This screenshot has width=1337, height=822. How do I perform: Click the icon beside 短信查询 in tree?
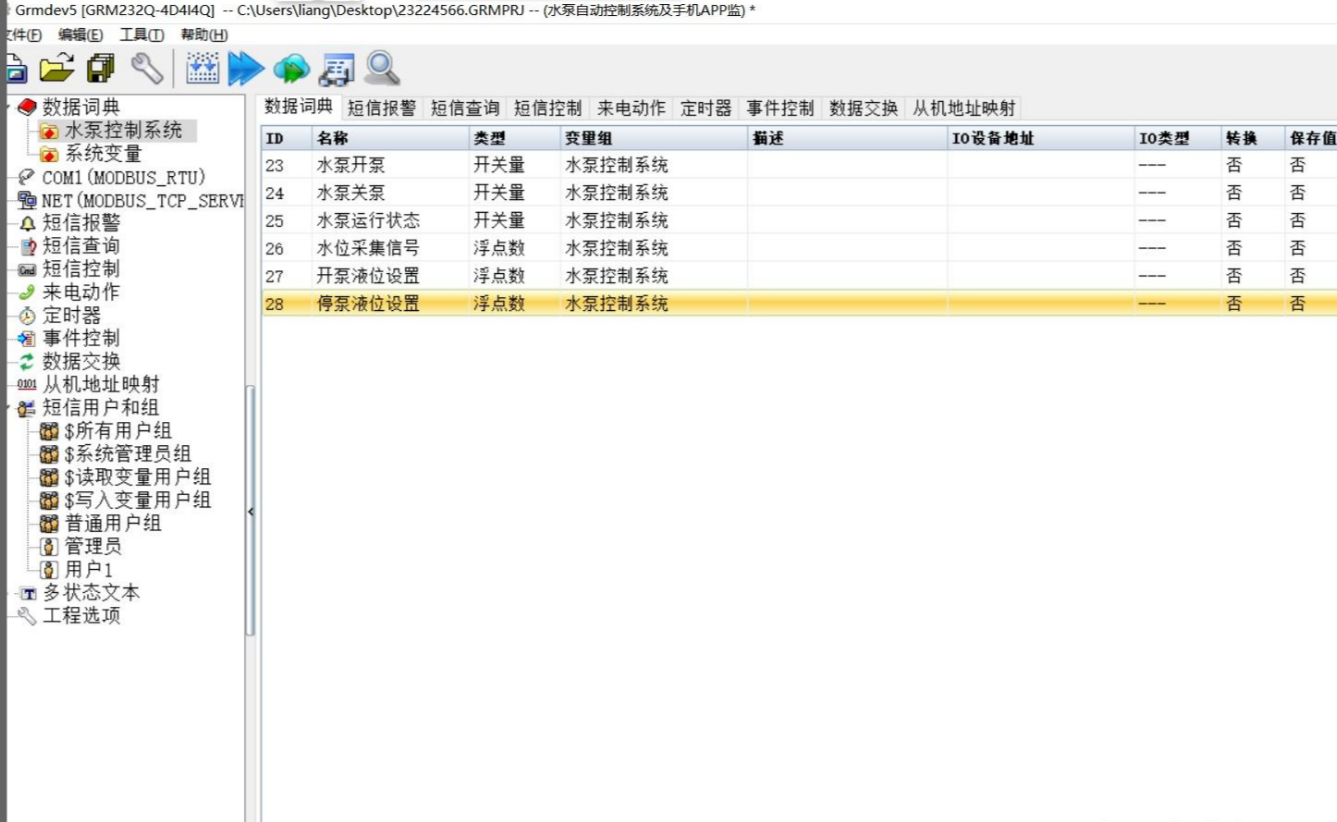click(x=27, y=246)
